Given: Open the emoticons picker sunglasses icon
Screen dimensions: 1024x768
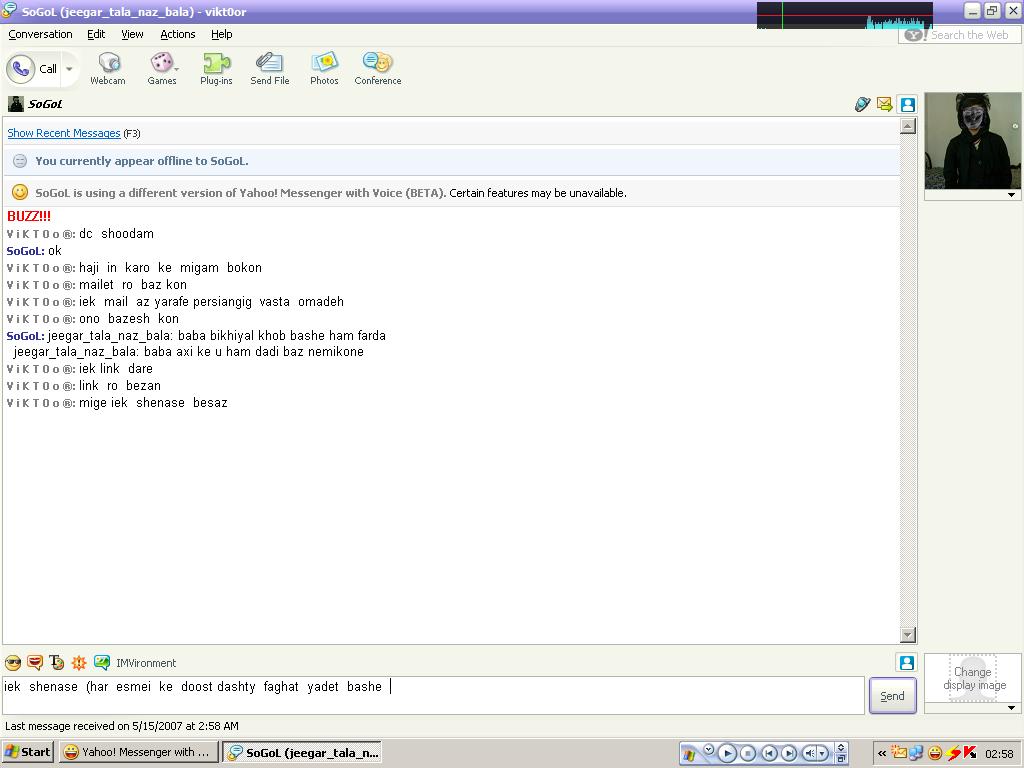Looking at the screenshot, I should click(13, 663).
